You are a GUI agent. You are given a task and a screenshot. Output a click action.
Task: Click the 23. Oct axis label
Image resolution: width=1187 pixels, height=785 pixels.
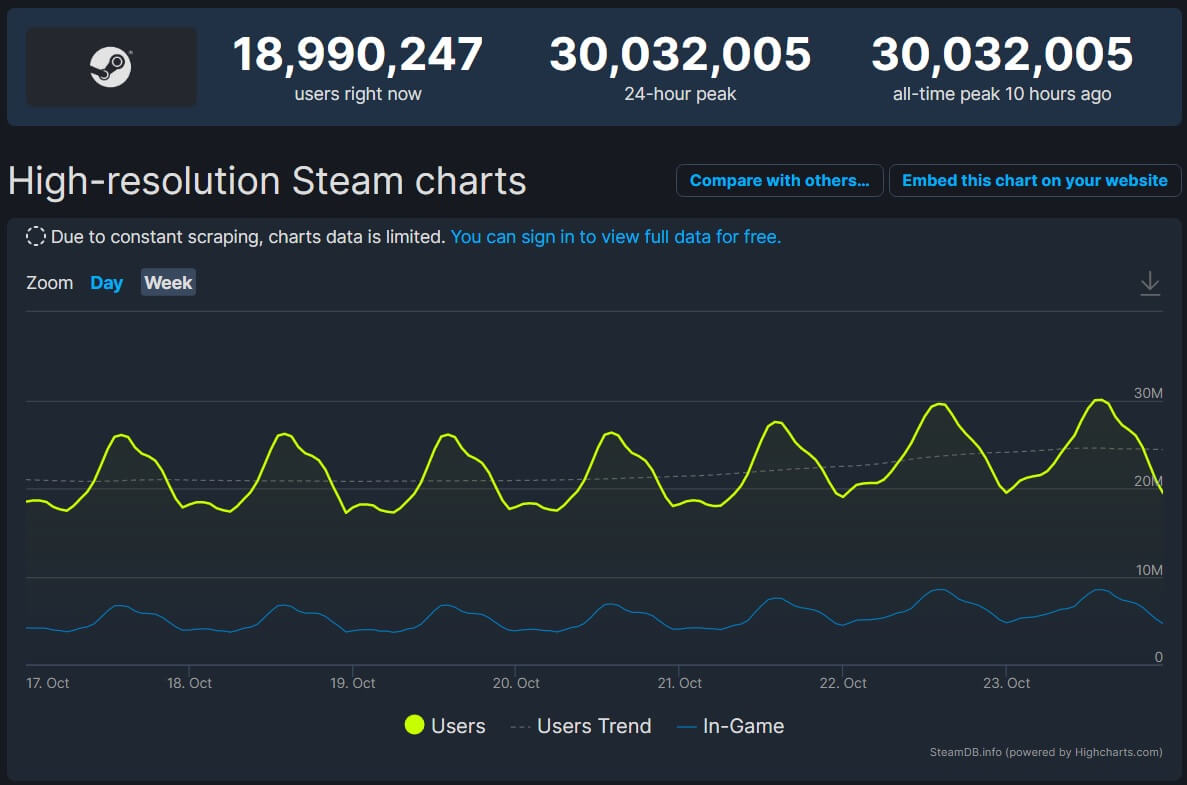[1006, 683]
